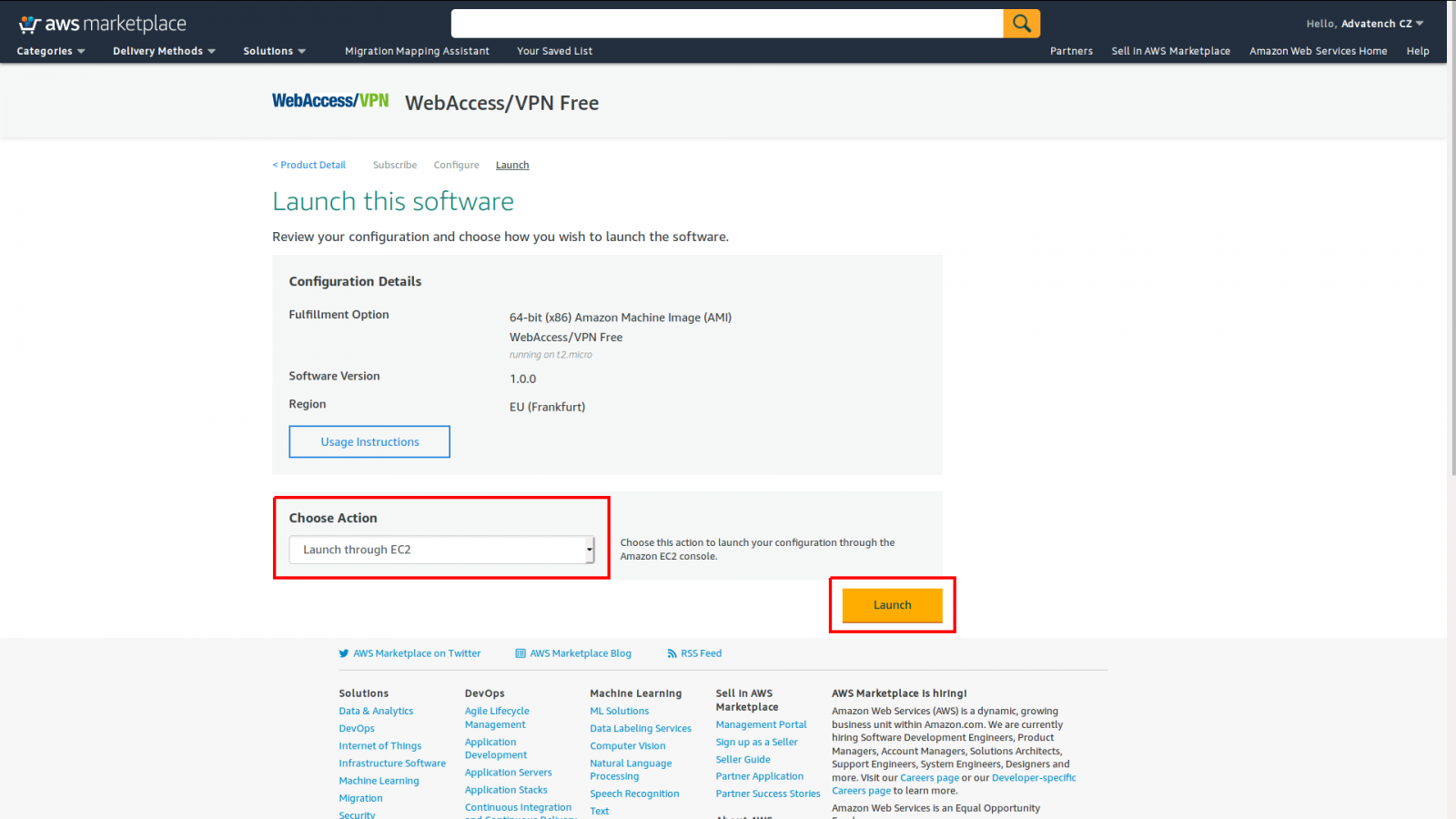
Task: Click the AWS Marketplace logo
Action: [x=103, y=25]
